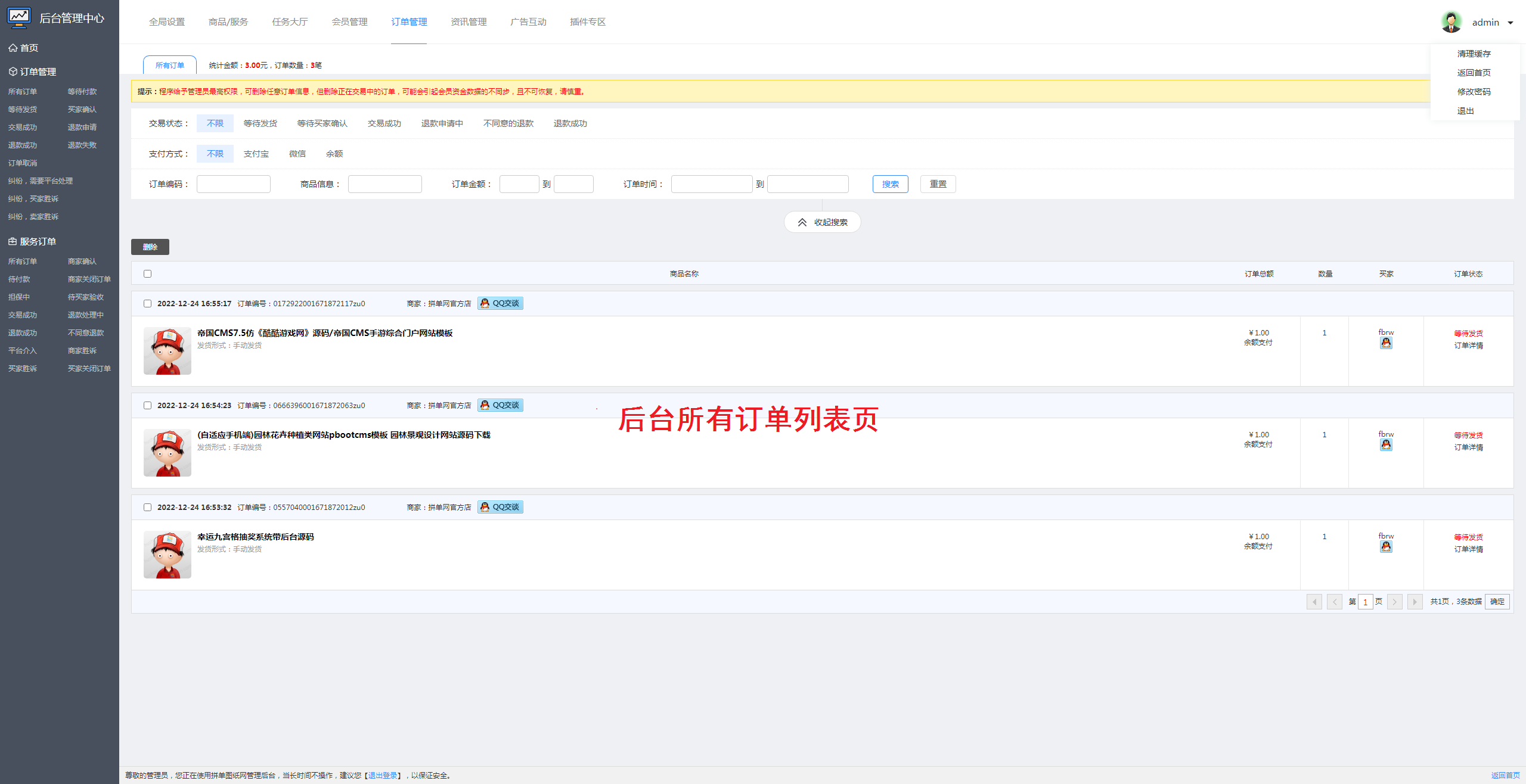Screen dimensions: 1526x784
Task: Switch to the 所有订单 tab
Action: click(170, 65)
